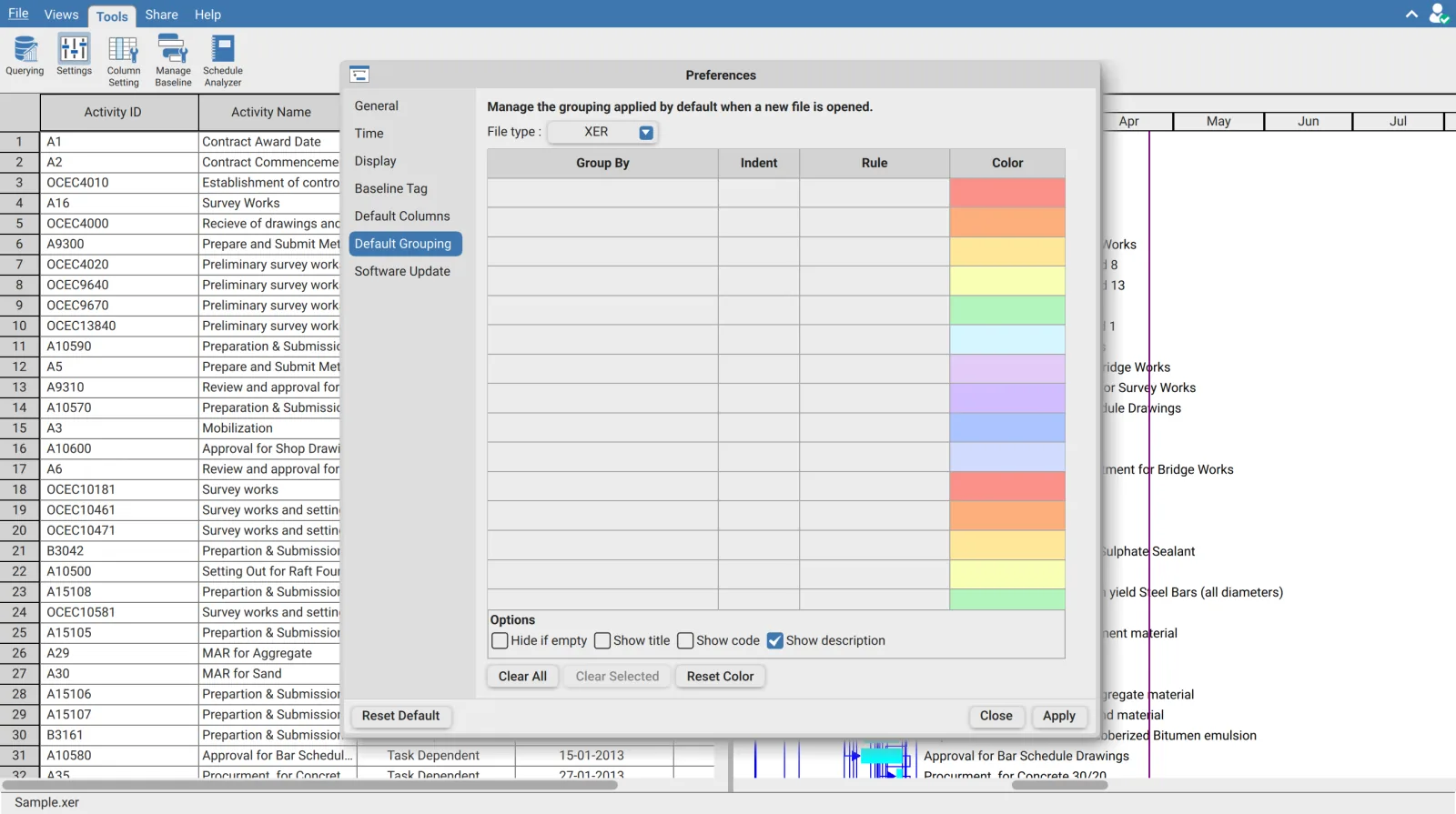Click the Jun month header in Gantt
Viewport: 1456px width, 814px height.
1309,121
